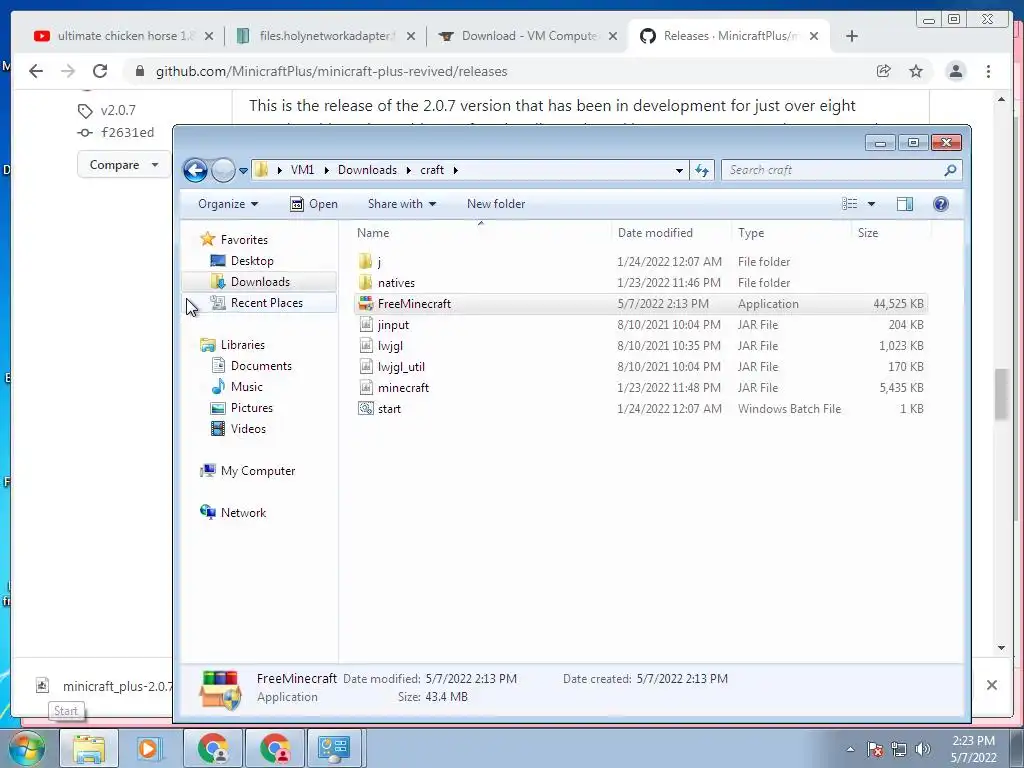This screenshot has width=1024, height=768.
Task: Go back in Chrome
Action: tap(36, 71)
